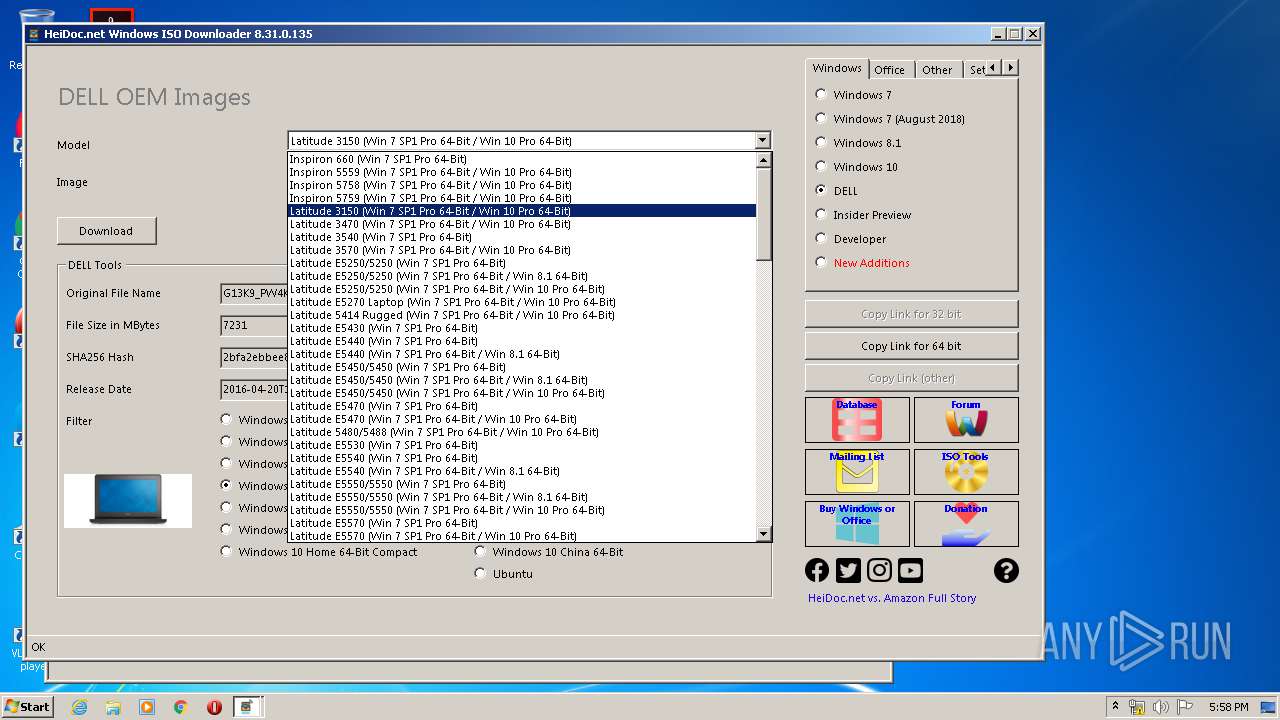This screenshot has height=720, width=1280.
Task: Choose Inspiron 5559 entry
Action: [522, 172]
